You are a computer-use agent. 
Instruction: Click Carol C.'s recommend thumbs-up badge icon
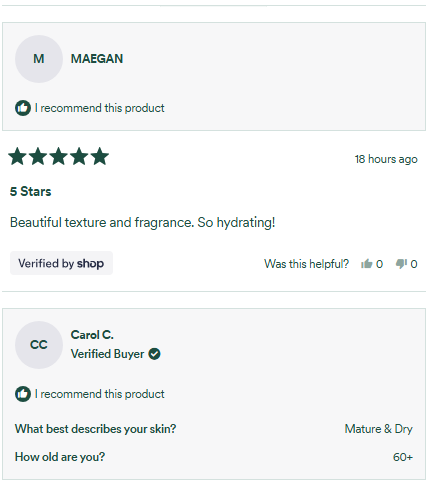(23, 394)
